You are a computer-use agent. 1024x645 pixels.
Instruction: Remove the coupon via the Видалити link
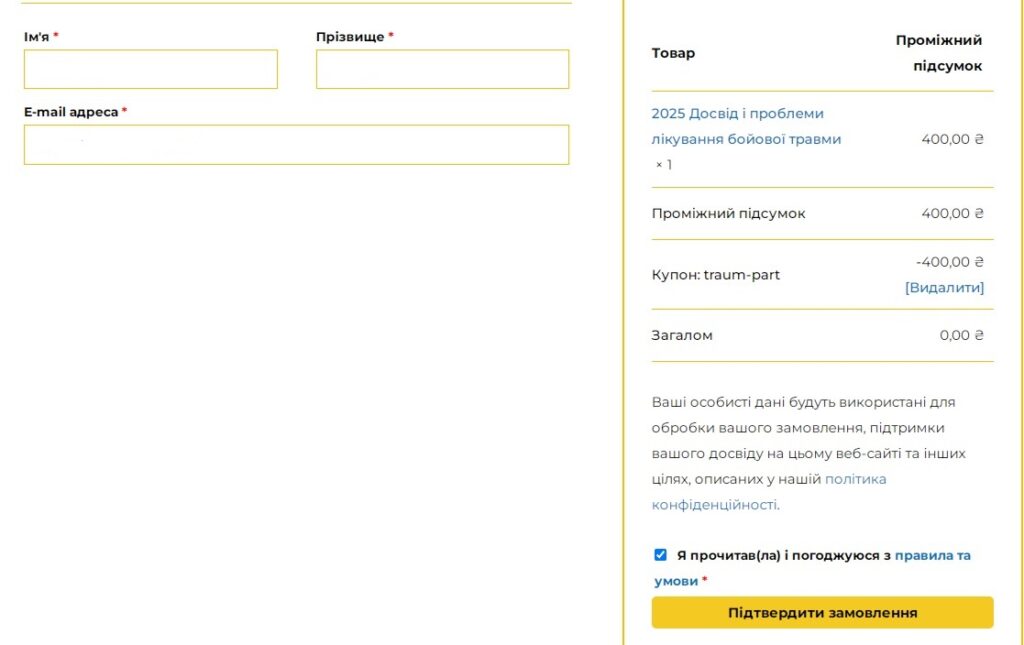(944, 288)
